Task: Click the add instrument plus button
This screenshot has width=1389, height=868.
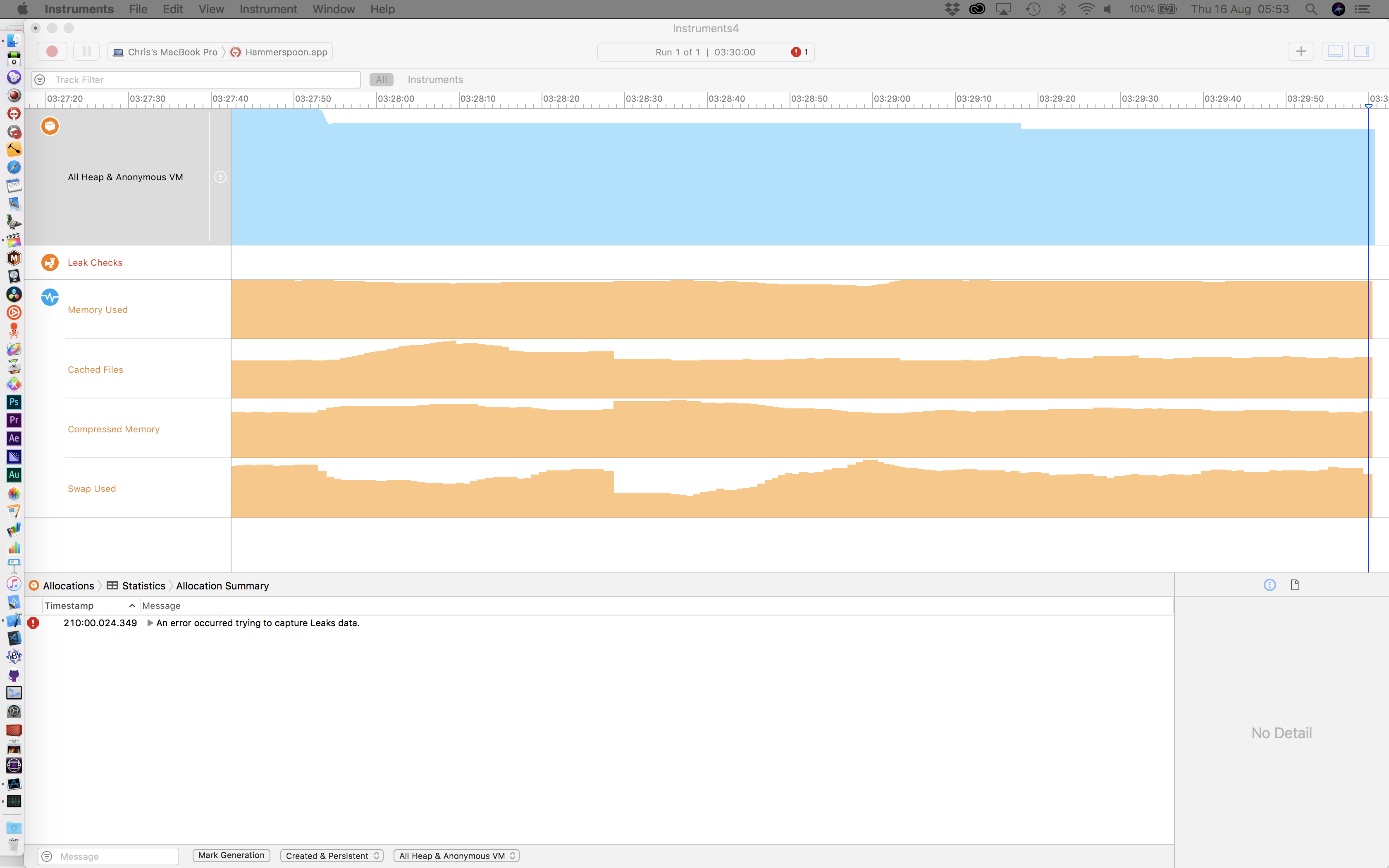Action: tap(1301, 51)
